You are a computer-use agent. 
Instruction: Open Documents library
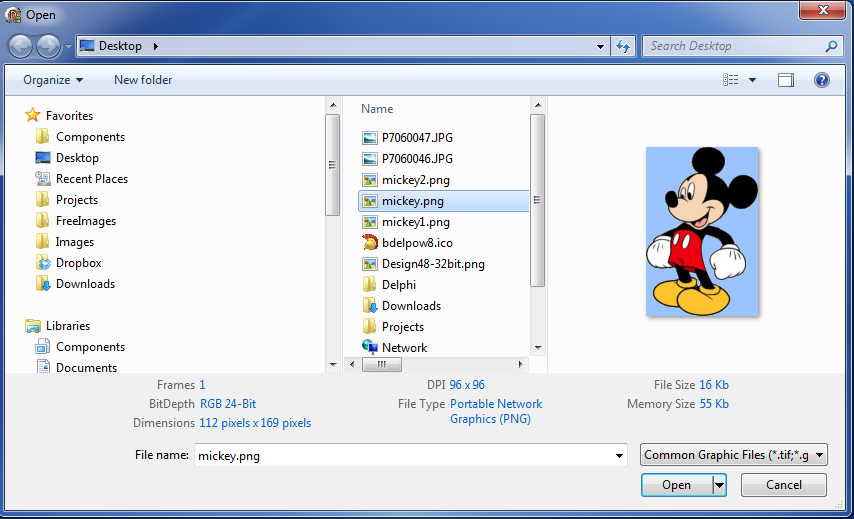[x=76, y=368]
